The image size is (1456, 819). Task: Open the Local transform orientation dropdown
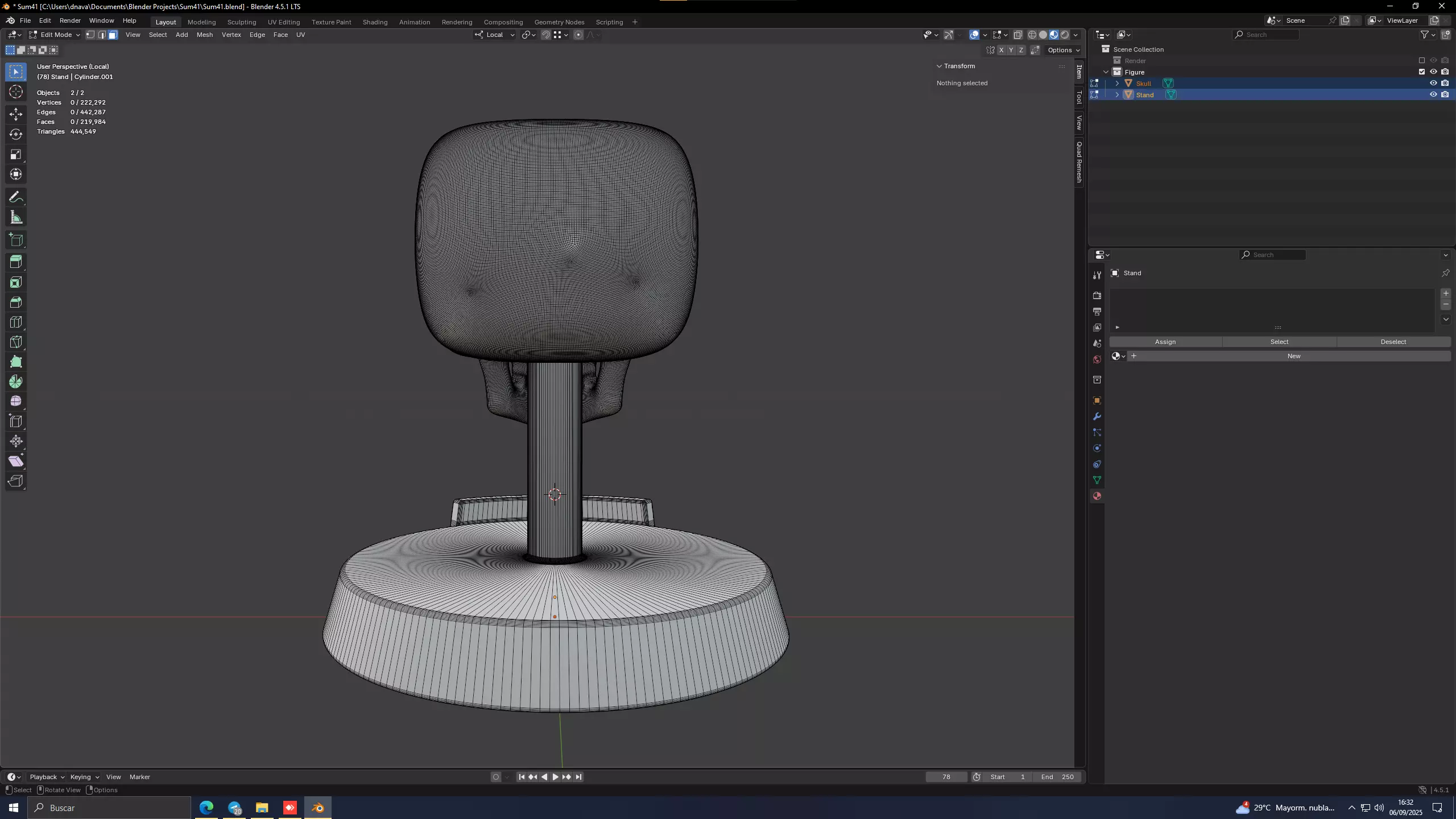pyautogui.click(x=495, y=35)
